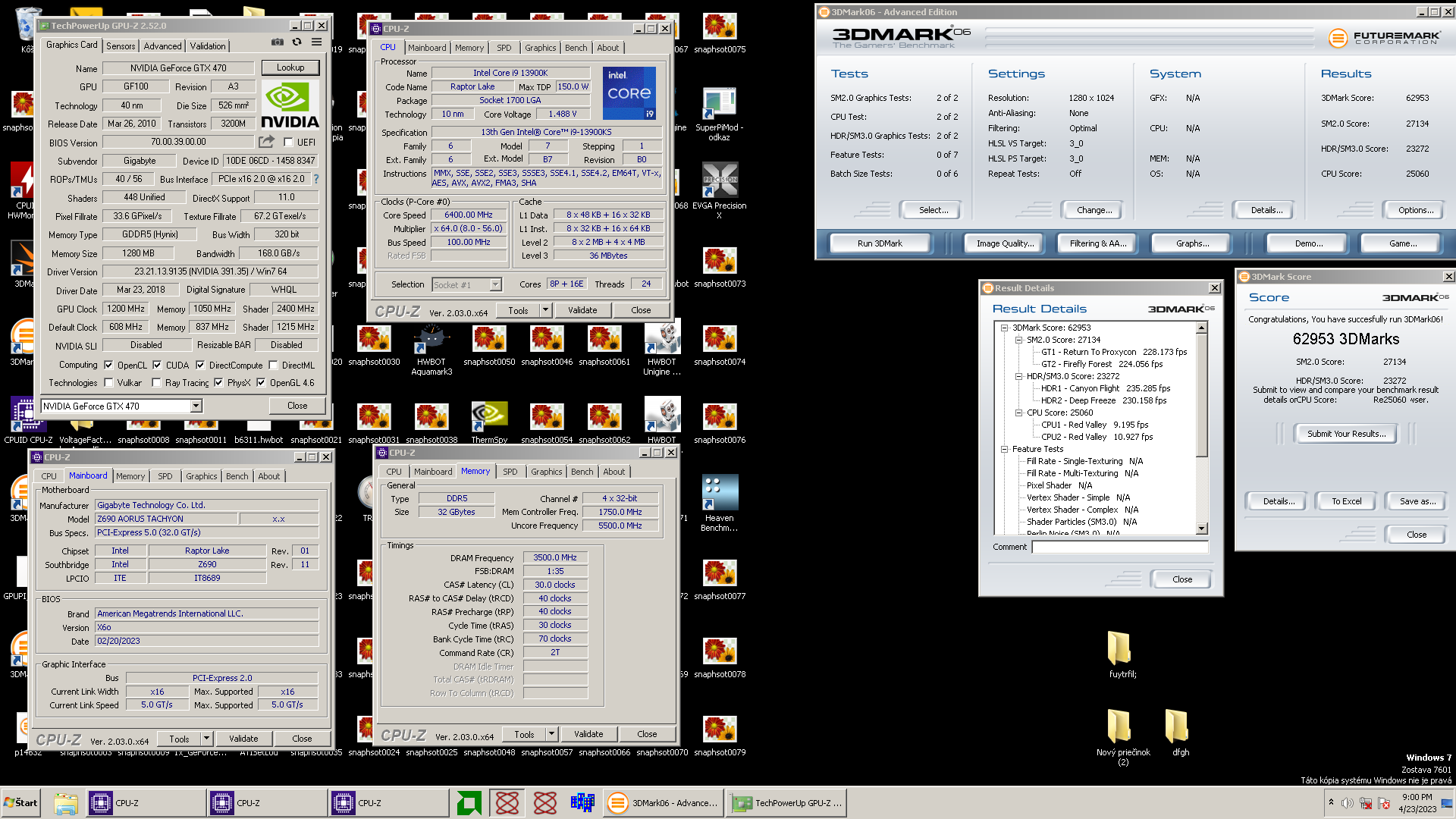Open Bench tab in CPU-Z Memory window
The height and width of the screenshot is (819, 1456).
pos(582,472)
